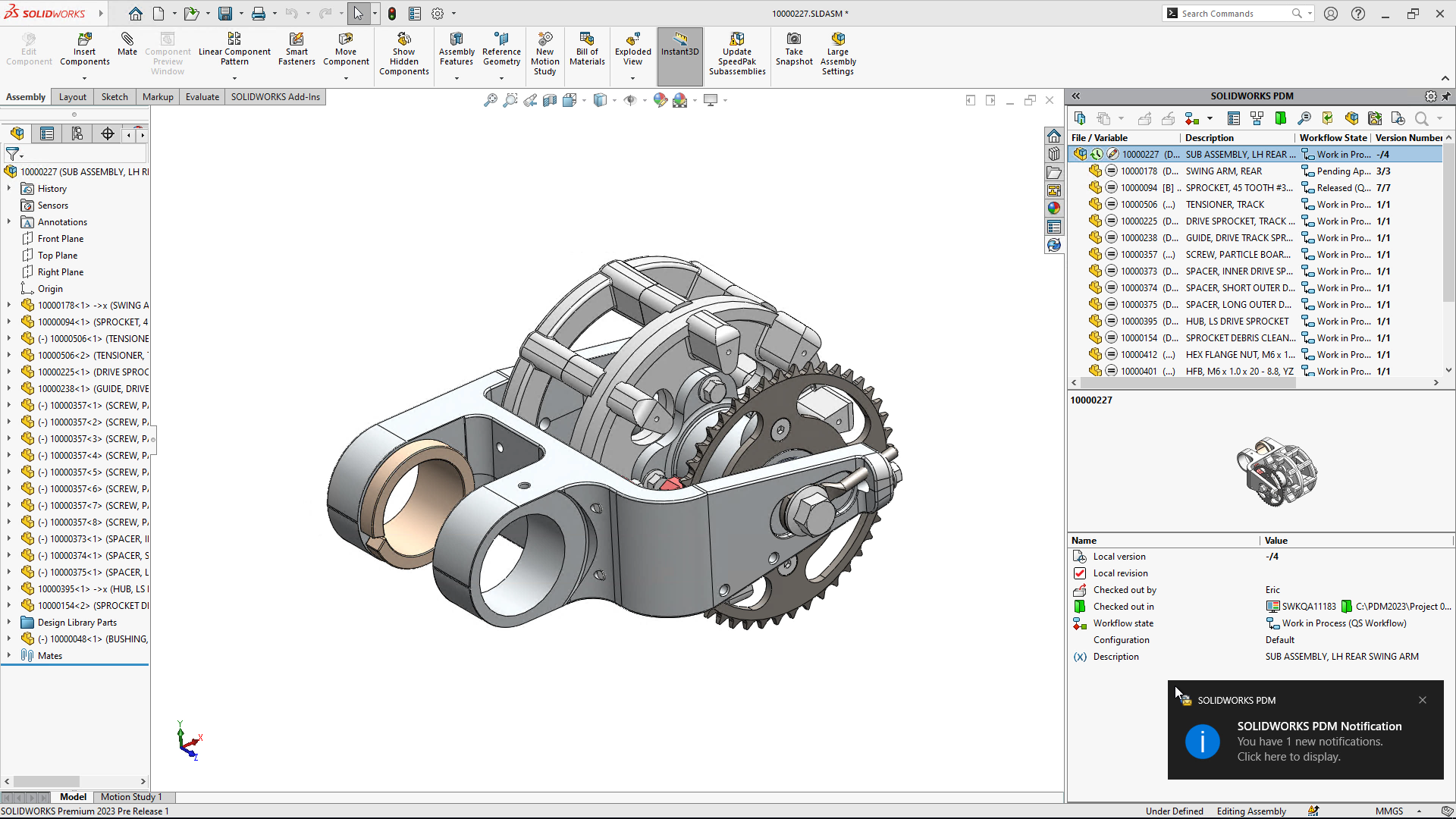Expand the History tree node

pyautogui.click(x=9, y=189)
